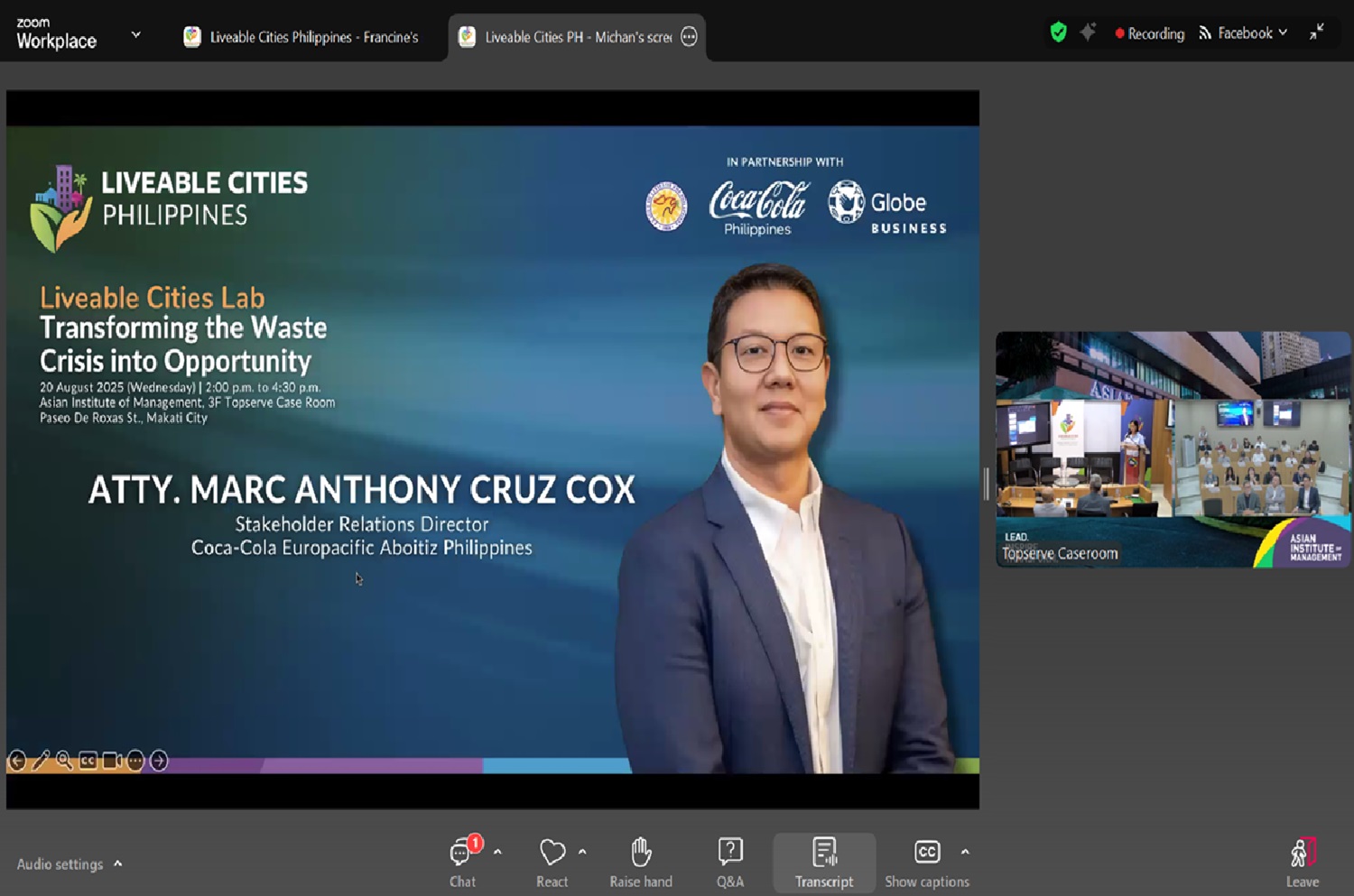
Task: Open more slide show options ellipsis
Action: 135,761
